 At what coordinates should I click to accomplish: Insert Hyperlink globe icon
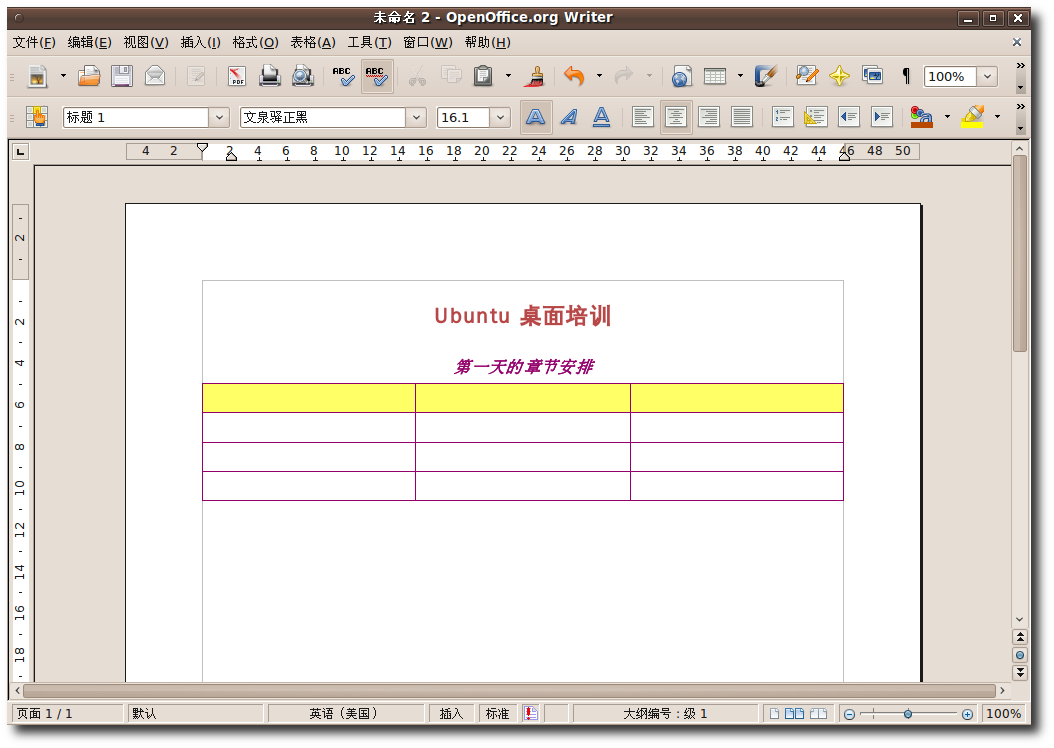tap(682, 77)
